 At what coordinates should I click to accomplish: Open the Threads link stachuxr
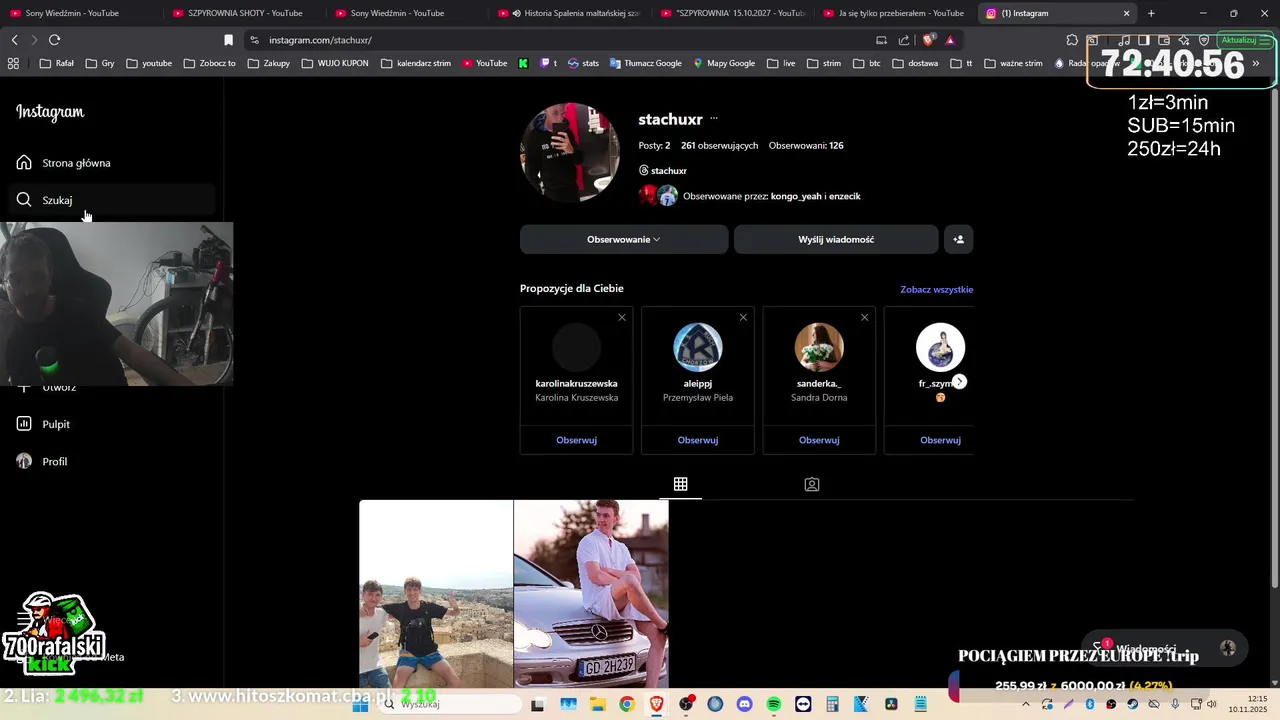click(663, 171)
